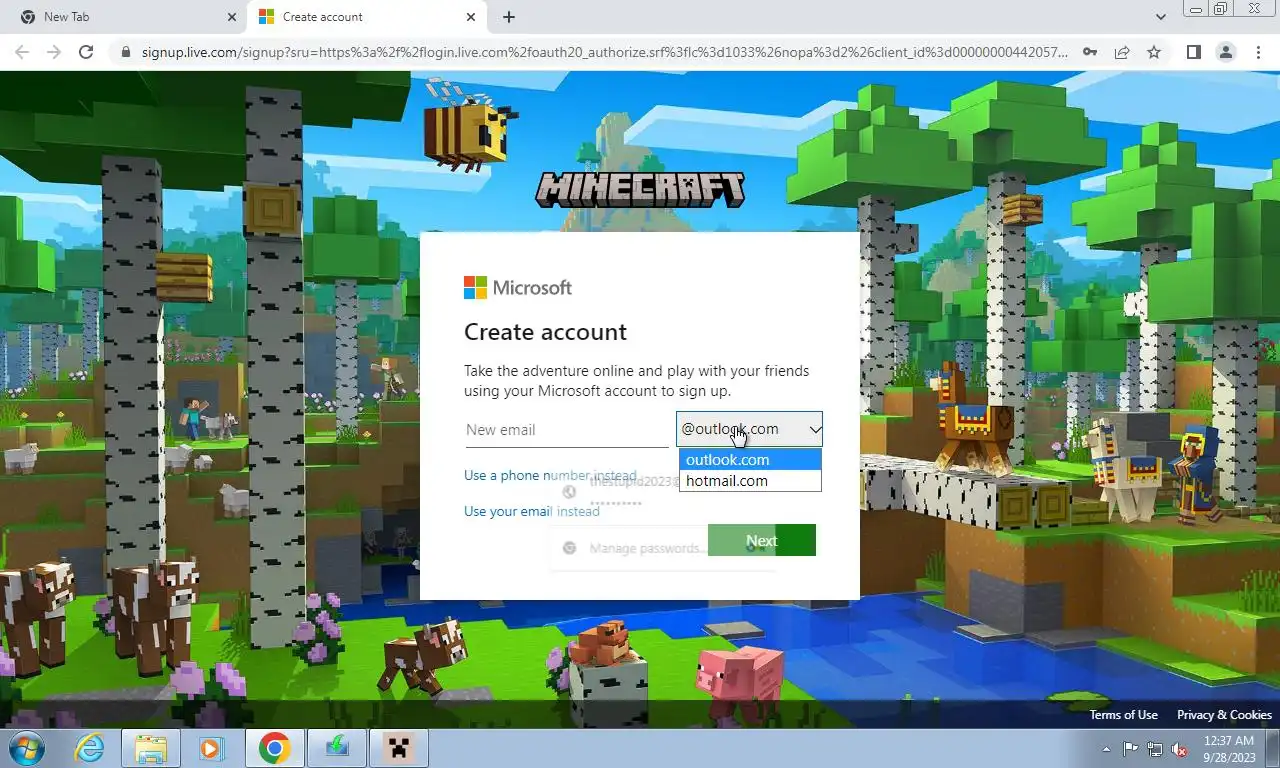The width and height of the screenshot is (1280, 768).
Task: Click Use a phone number instead
Action: (x=550, y=475)
